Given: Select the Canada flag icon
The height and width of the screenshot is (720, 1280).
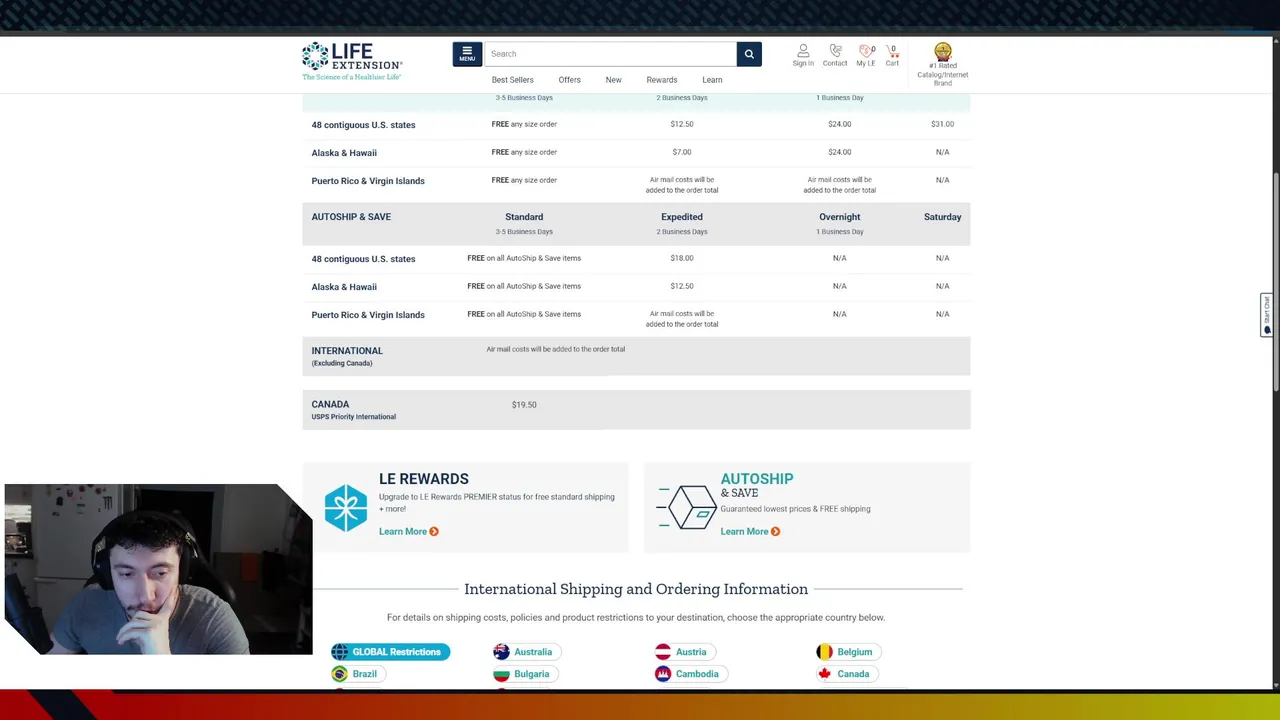Looking at the screenshot, I should 824,674.
